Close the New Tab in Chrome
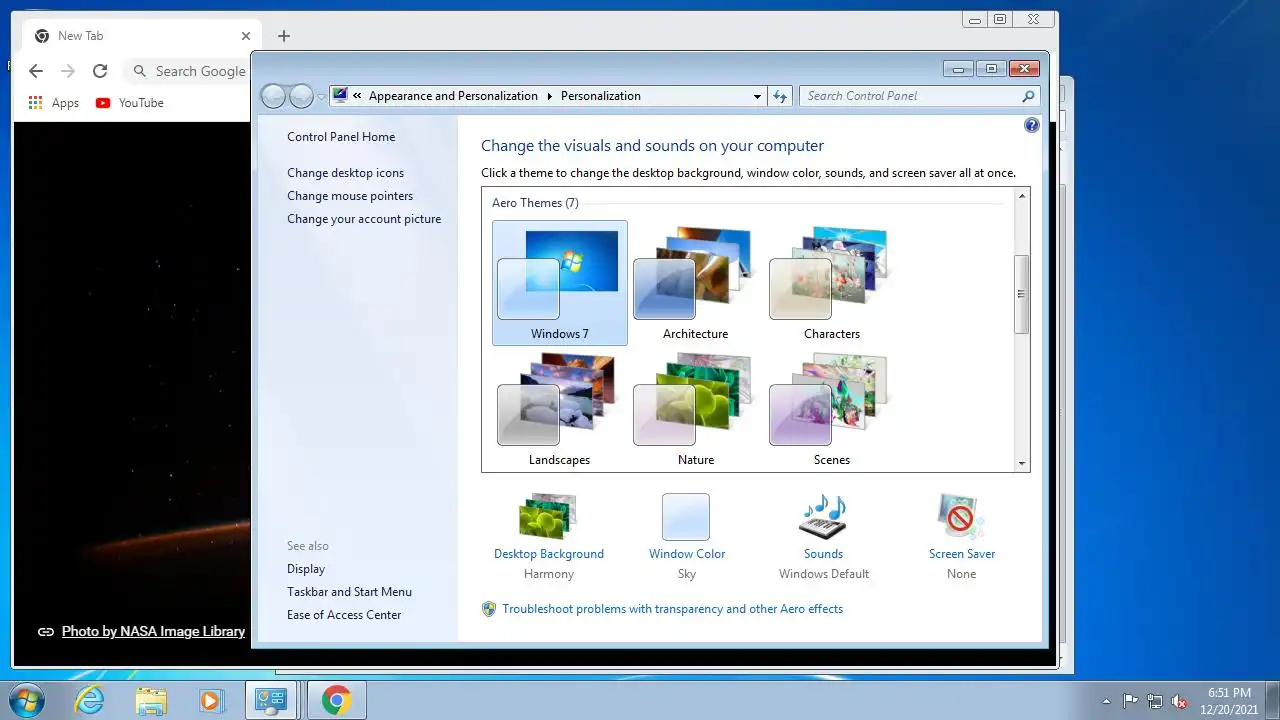The width and height of the screenshot is (1280, 720). pyautogui.click(x=246, y=36)
